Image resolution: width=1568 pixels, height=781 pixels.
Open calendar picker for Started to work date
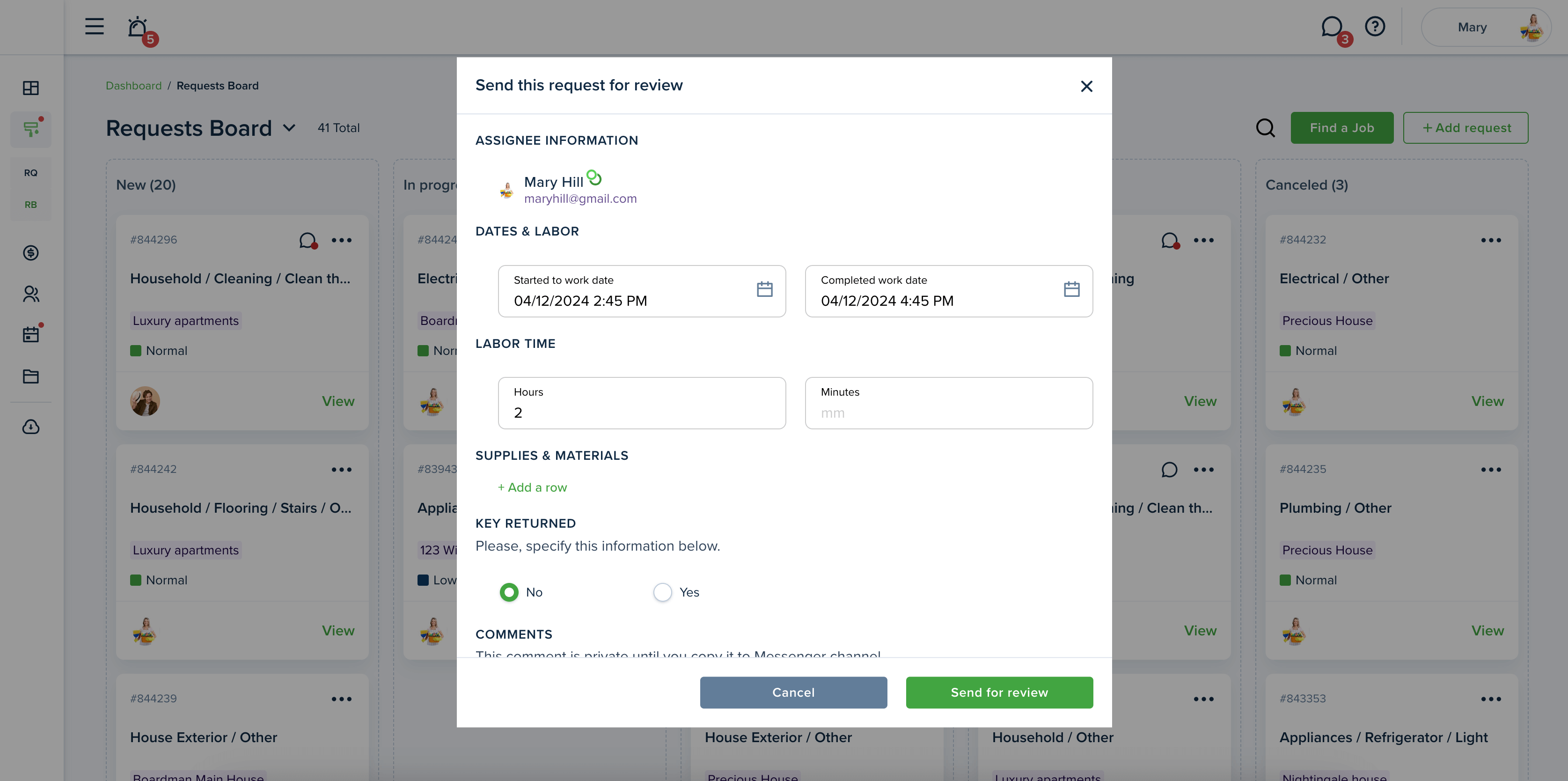(764, 289)
